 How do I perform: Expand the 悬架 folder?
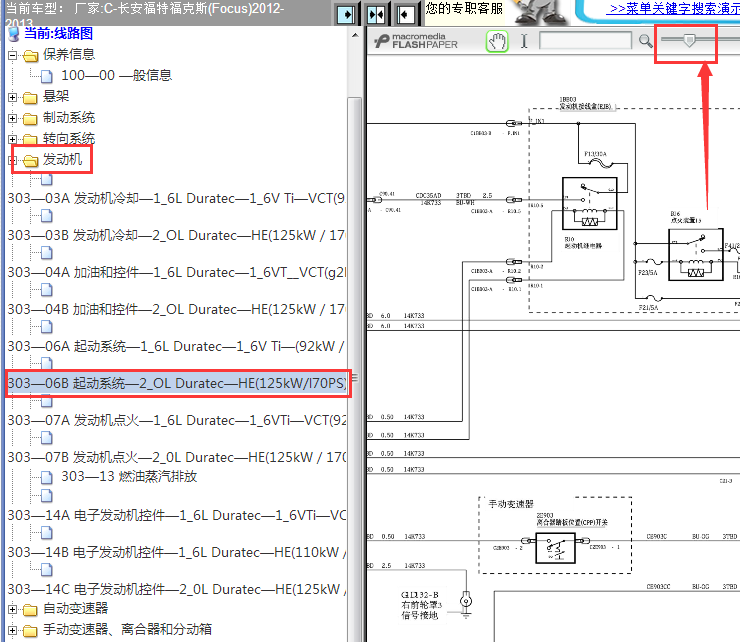[x=13, y=98]
